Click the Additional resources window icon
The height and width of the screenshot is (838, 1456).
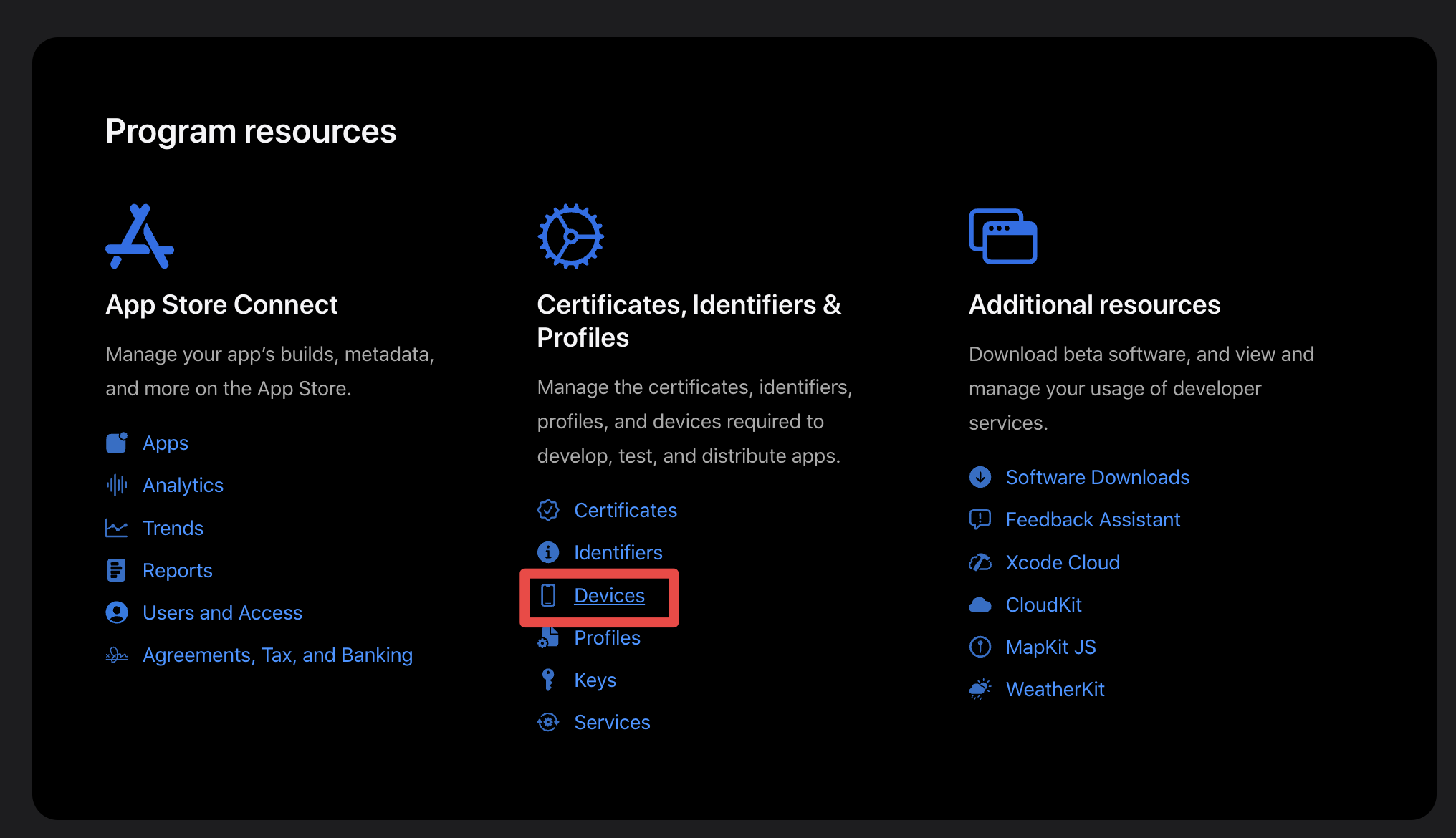[x=1002, y=236]
